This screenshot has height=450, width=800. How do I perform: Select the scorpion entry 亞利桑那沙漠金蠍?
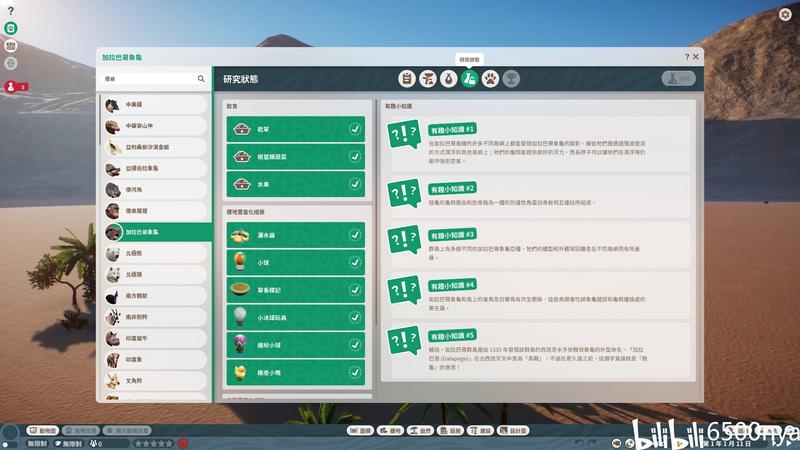click(156, 147)
